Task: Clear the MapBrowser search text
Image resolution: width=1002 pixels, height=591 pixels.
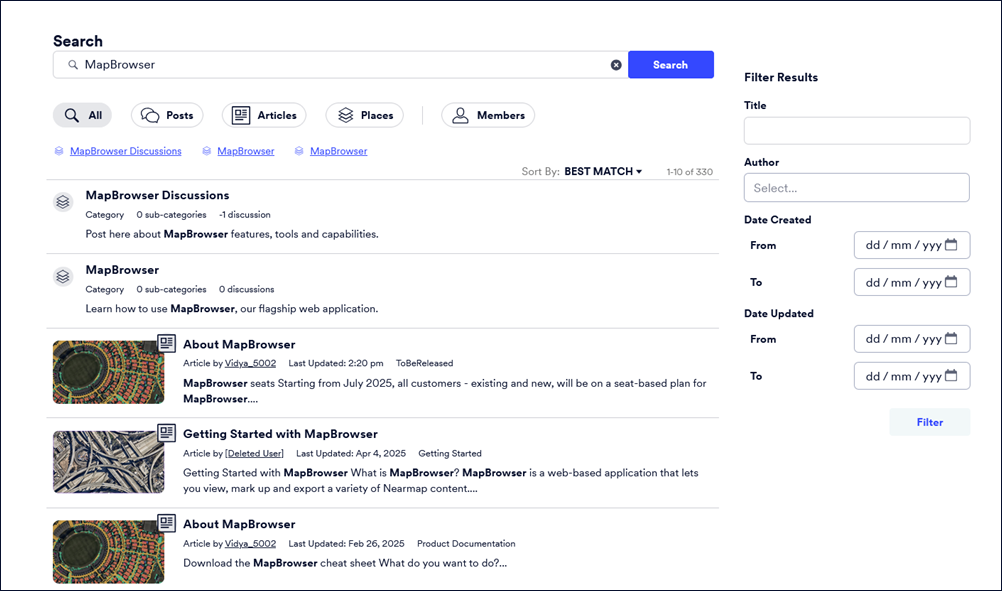Action: click(616, 65)
